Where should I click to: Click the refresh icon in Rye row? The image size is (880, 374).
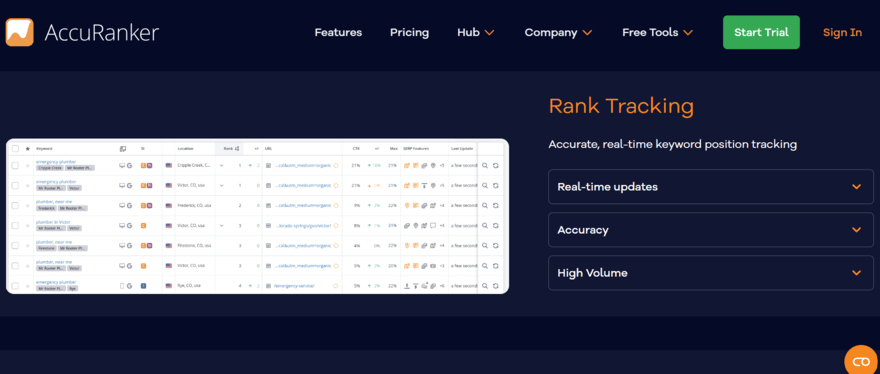tap(496, 286)
